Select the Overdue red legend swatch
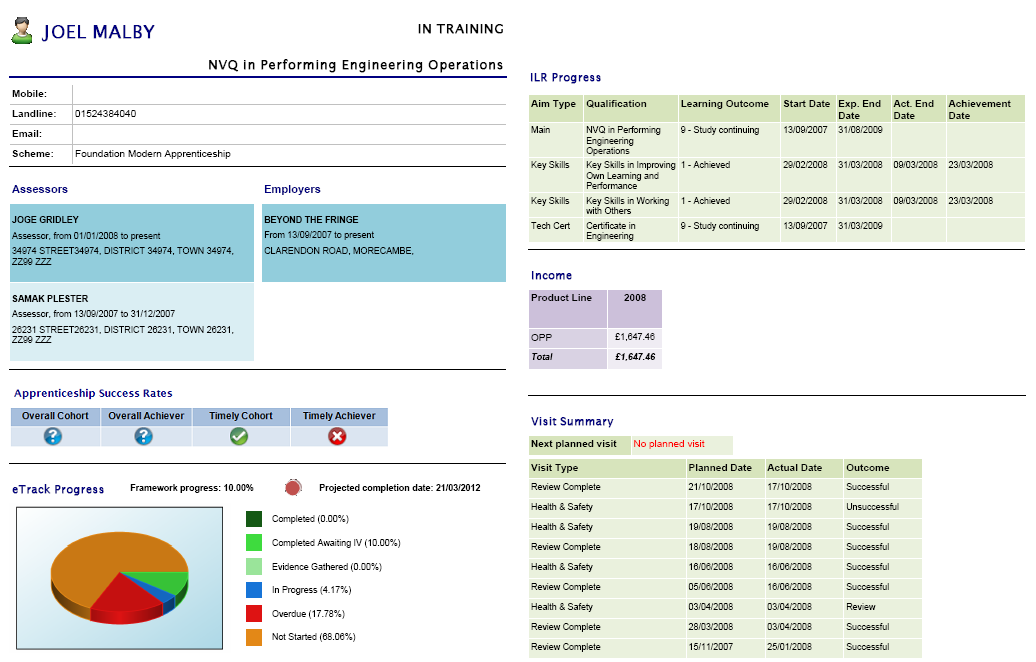Screen dimensions: 1036x662 click(254, 613)
